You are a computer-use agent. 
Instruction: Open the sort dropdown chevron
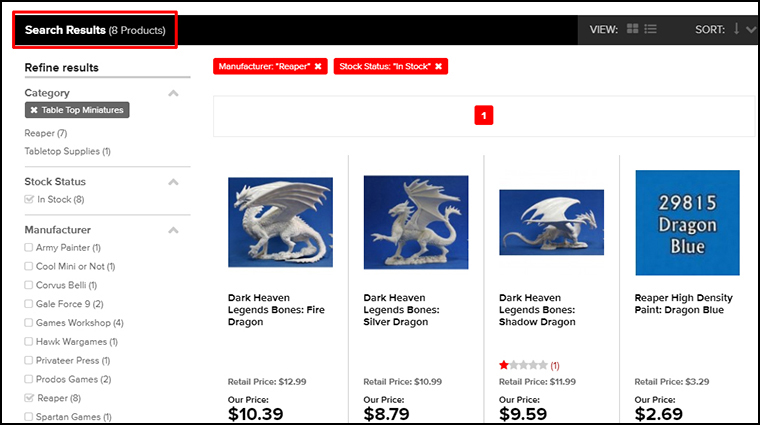pos(751,30)
